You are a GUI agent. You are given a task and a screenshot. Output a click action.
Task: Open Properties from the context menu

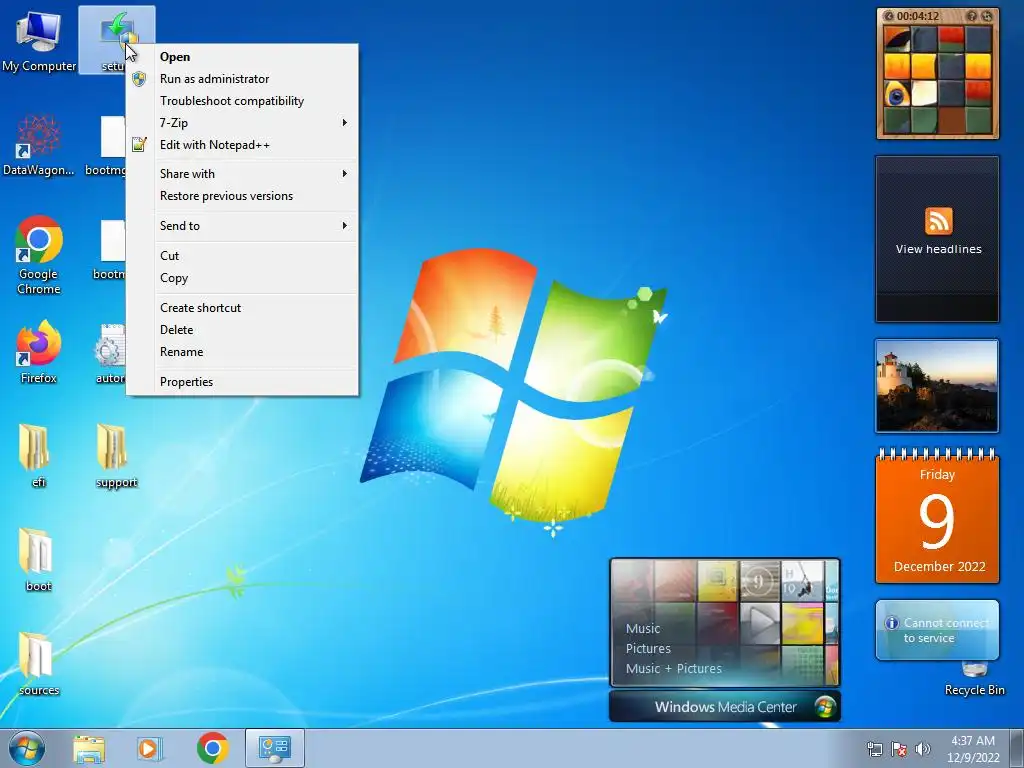[242, 382]
